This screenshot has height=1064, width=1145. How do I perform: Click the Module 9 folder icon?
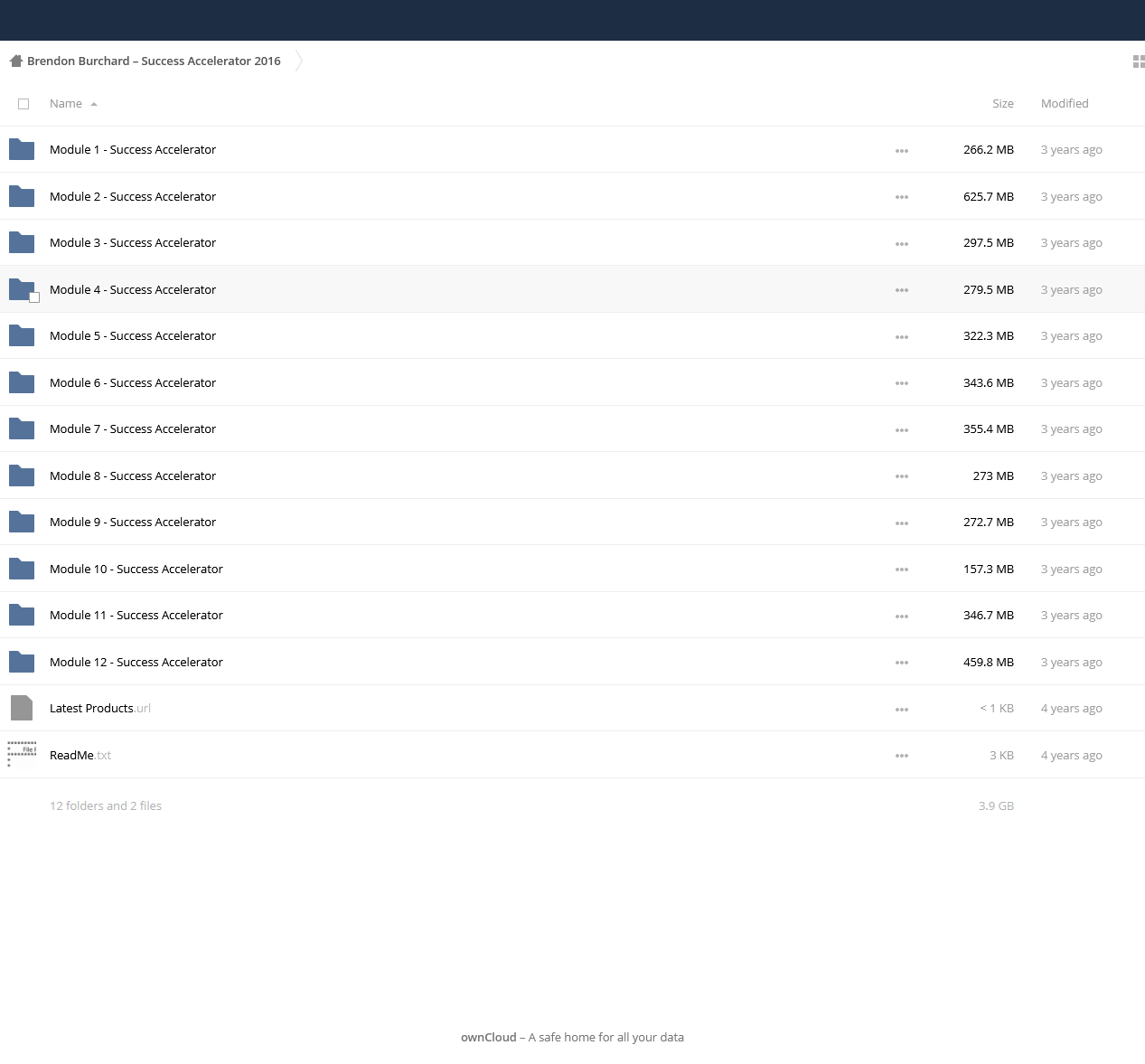[22, 522]
